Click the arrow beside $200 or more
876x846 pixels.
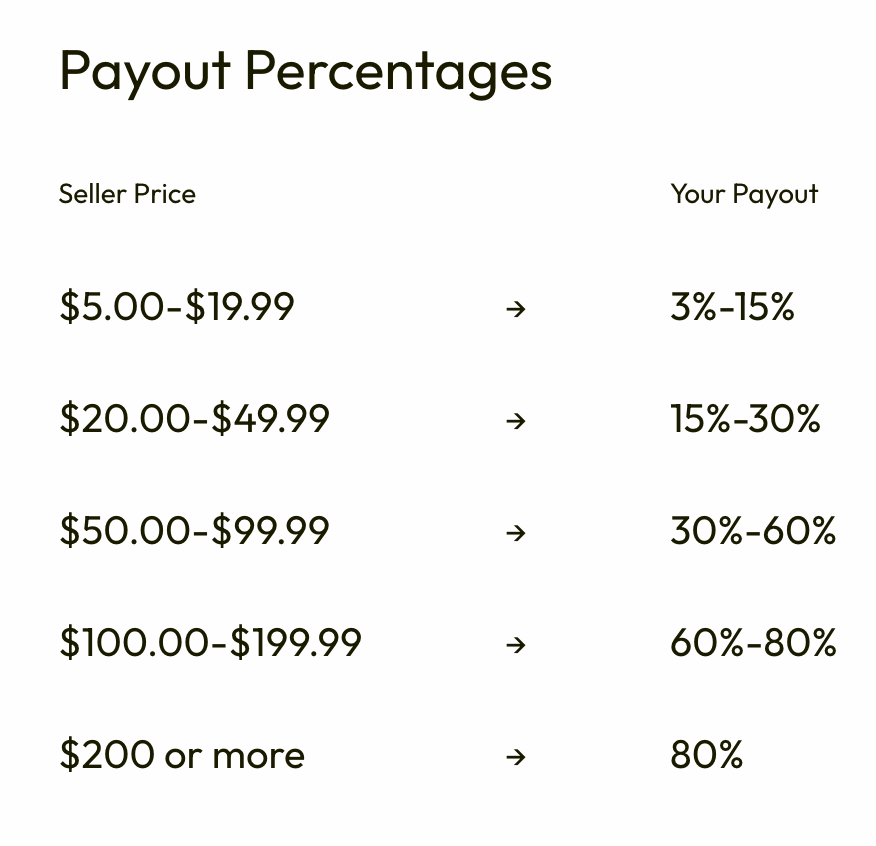[x=516, y=757]
